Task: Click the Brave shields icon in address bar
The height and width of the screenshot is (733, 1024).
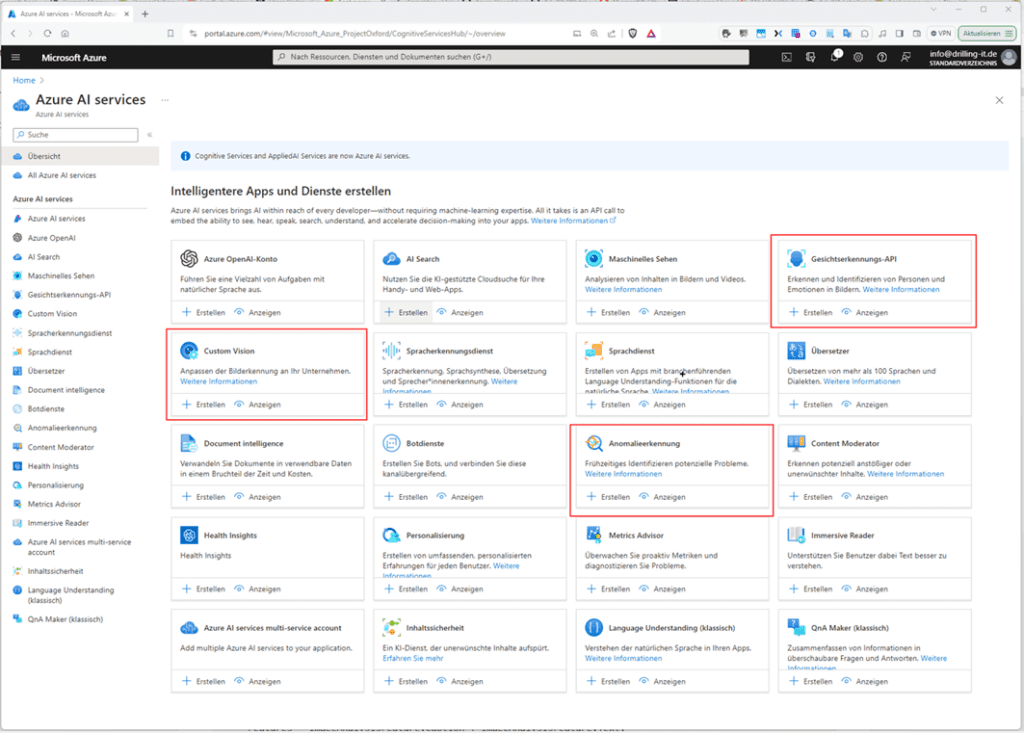Action: 632,33
